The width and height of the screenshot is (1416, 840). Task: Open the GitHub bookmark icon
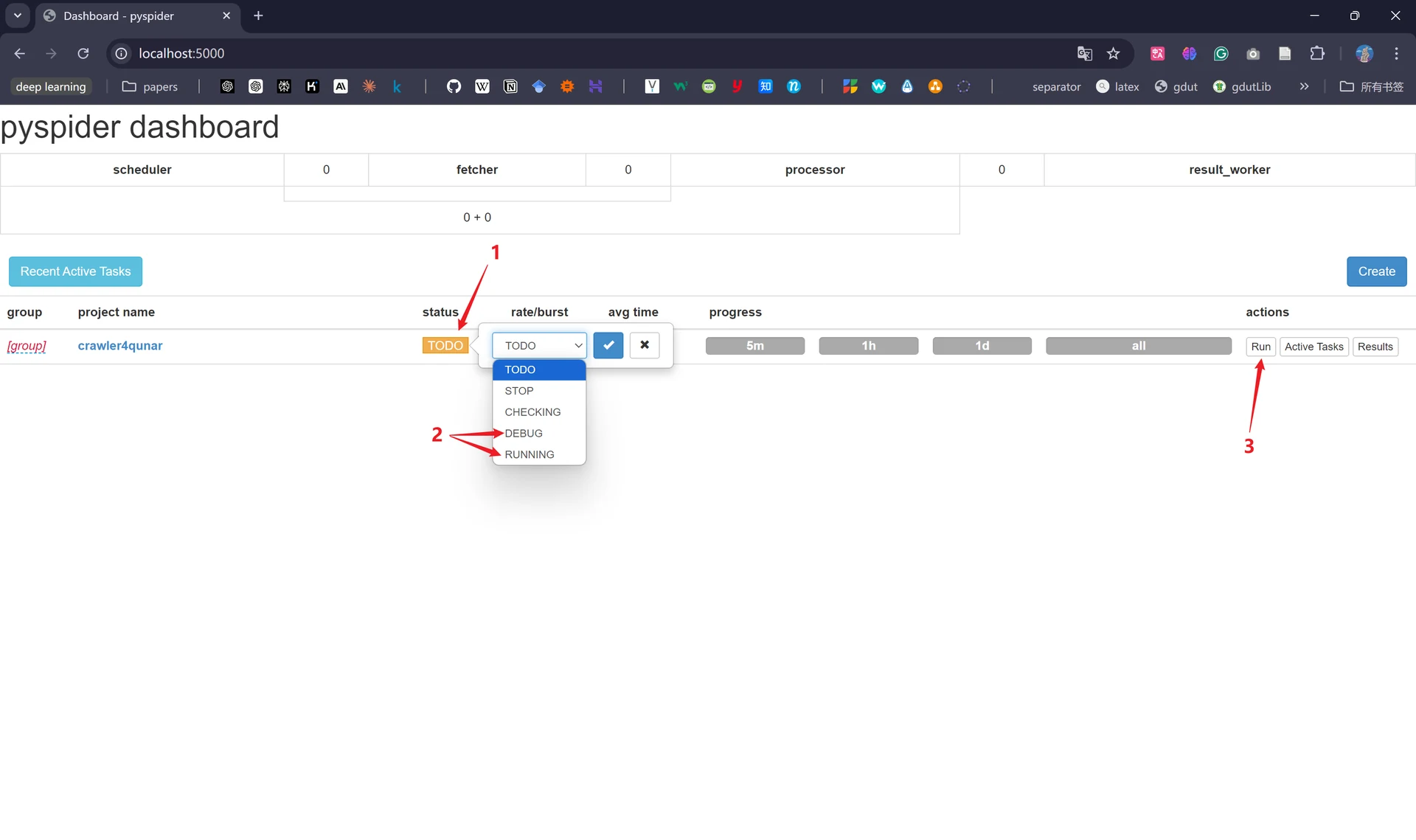454,86
